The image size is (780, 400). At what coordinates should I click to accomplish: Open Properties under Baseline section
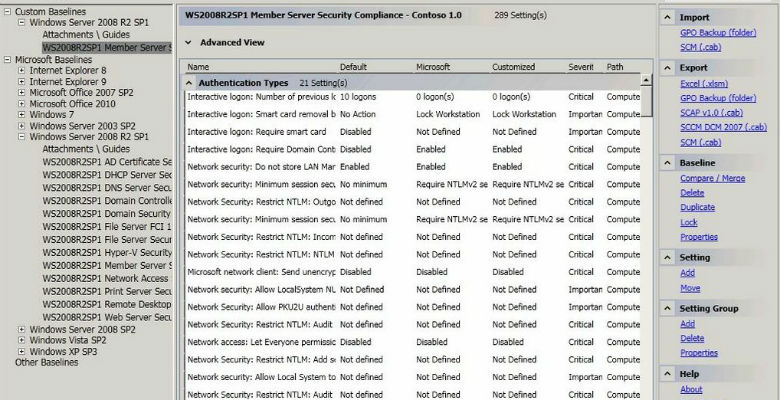[x=699, y=237]
